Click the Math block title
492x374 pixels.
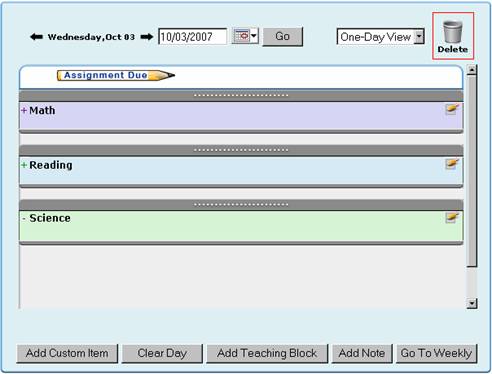(42, 110)
